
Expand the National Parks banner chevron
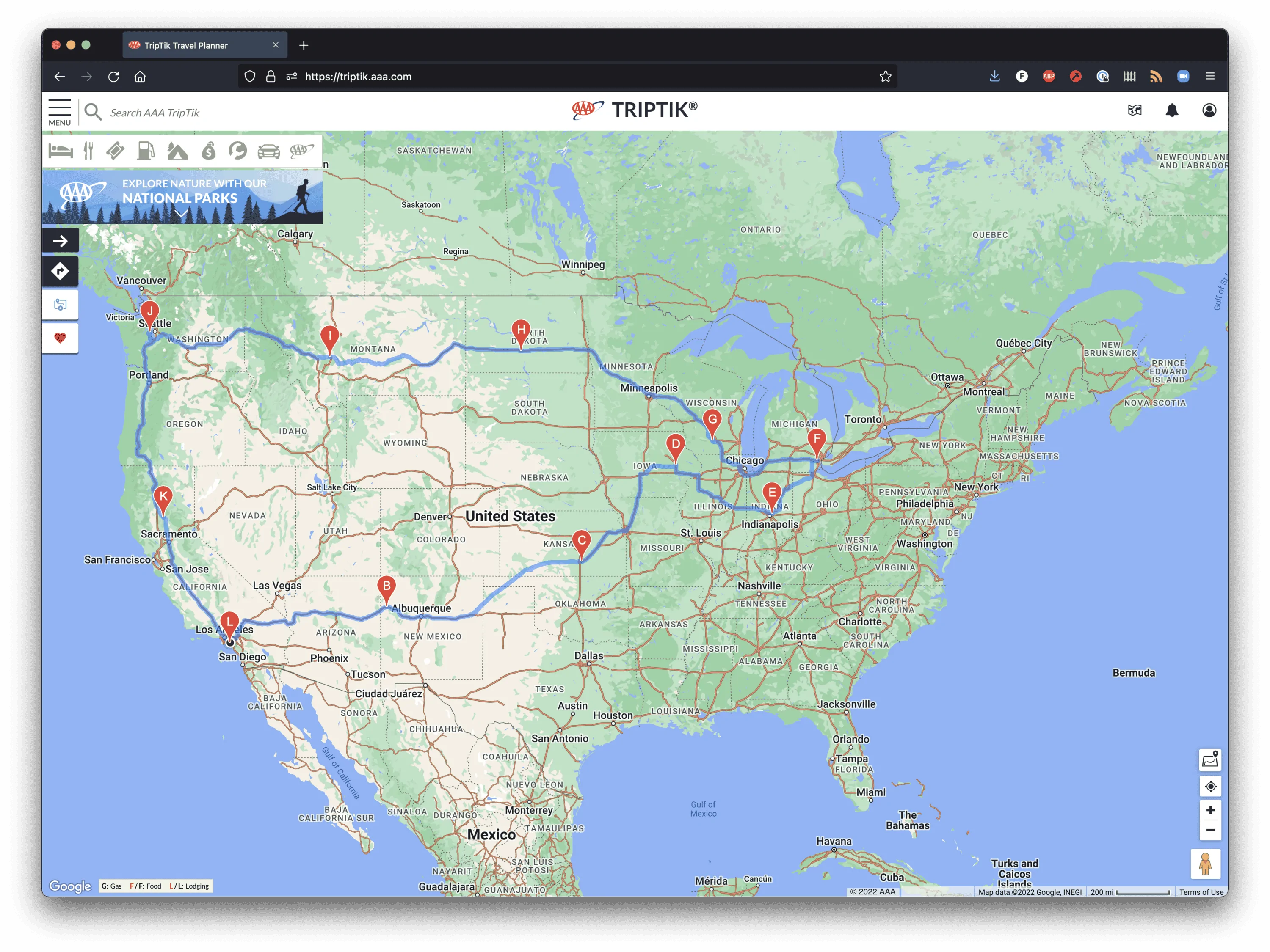pos(182,214)
